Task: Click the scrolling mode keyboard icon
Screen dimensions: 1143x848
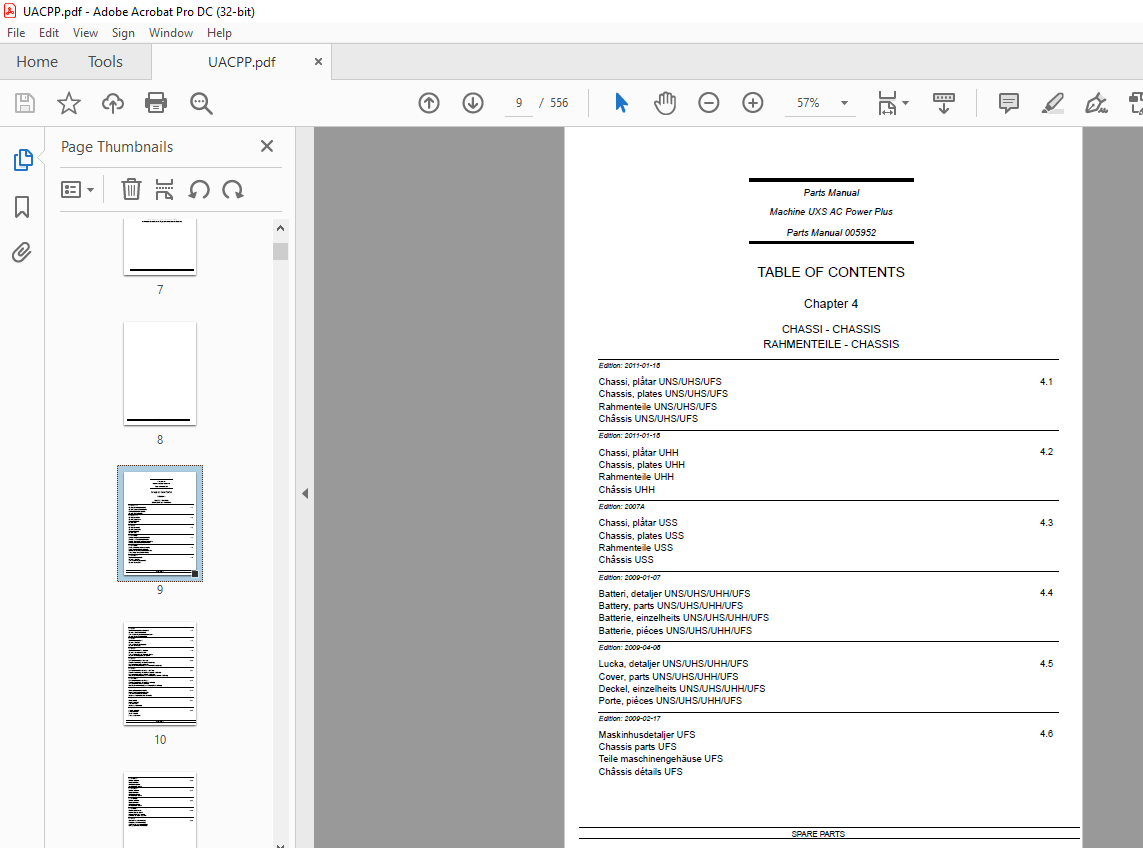Action: coord(943,103)
